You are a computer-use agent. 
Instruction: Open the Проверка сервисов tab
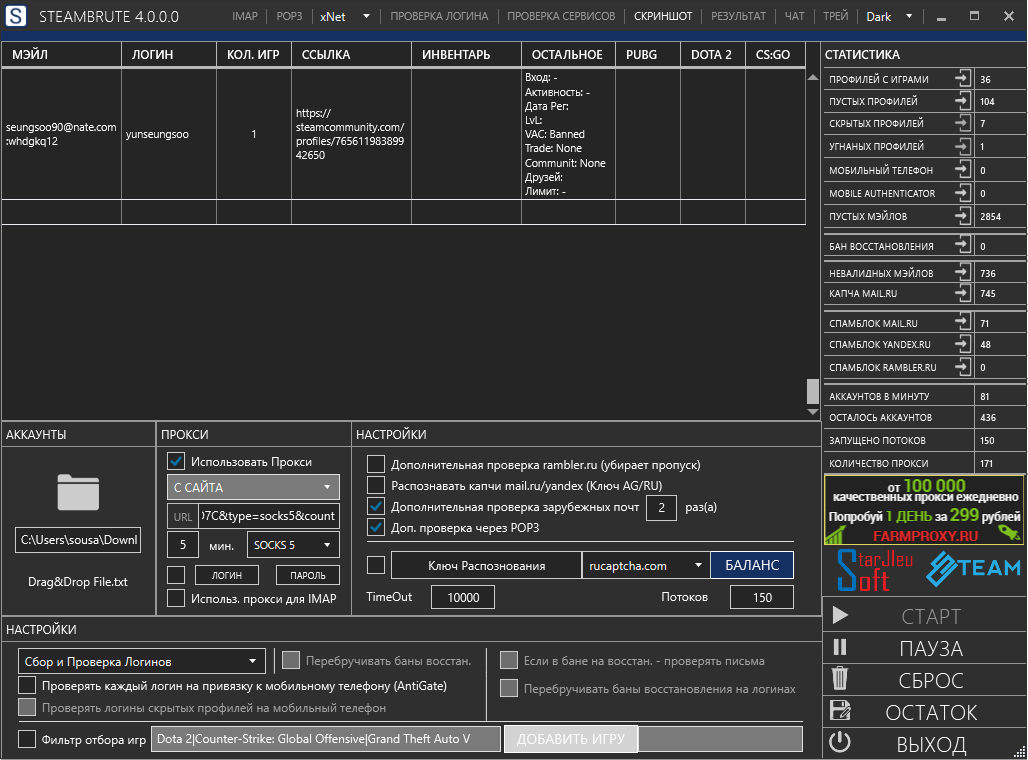[561, 16]
